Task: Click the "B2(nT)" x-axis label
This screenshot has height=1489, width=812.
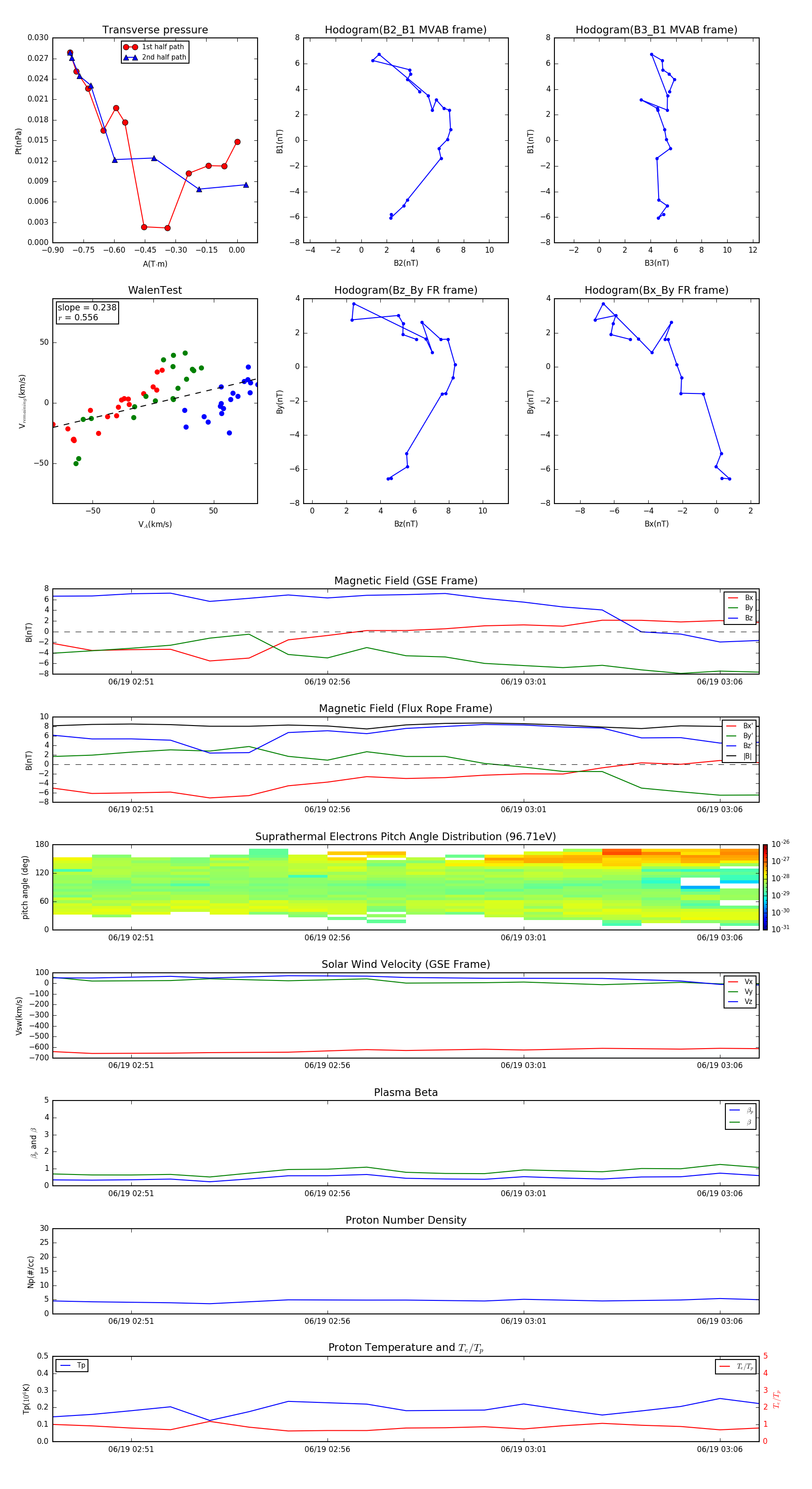Action: [x=406, y=263]
